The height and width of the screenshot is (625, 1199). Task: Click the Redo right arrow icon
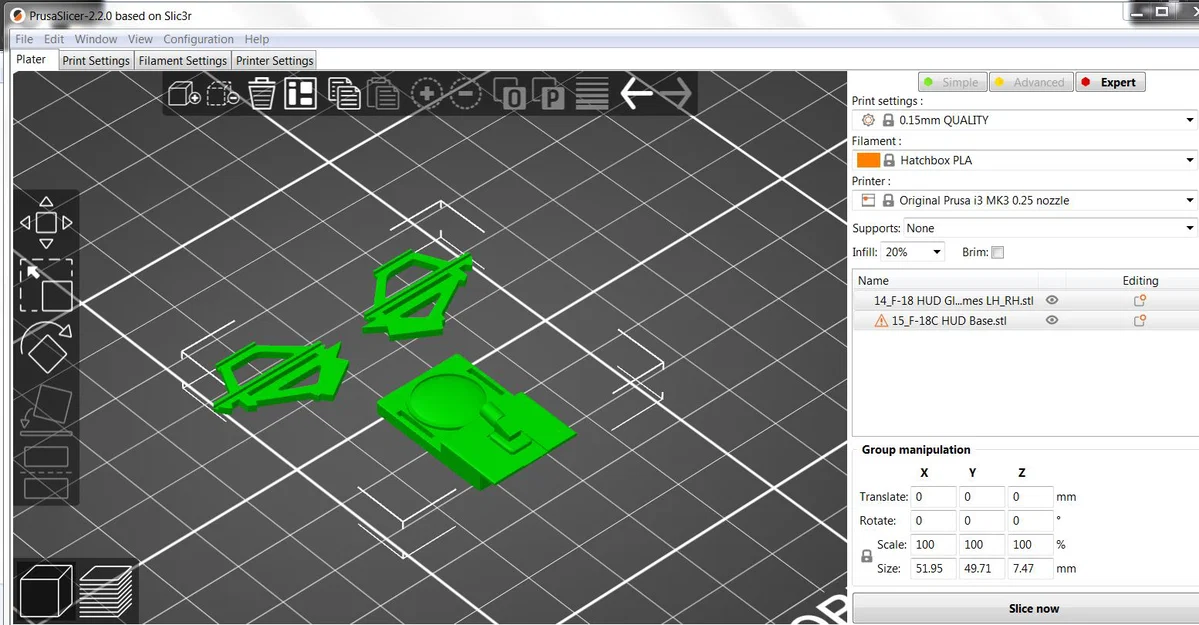(676, 93)
